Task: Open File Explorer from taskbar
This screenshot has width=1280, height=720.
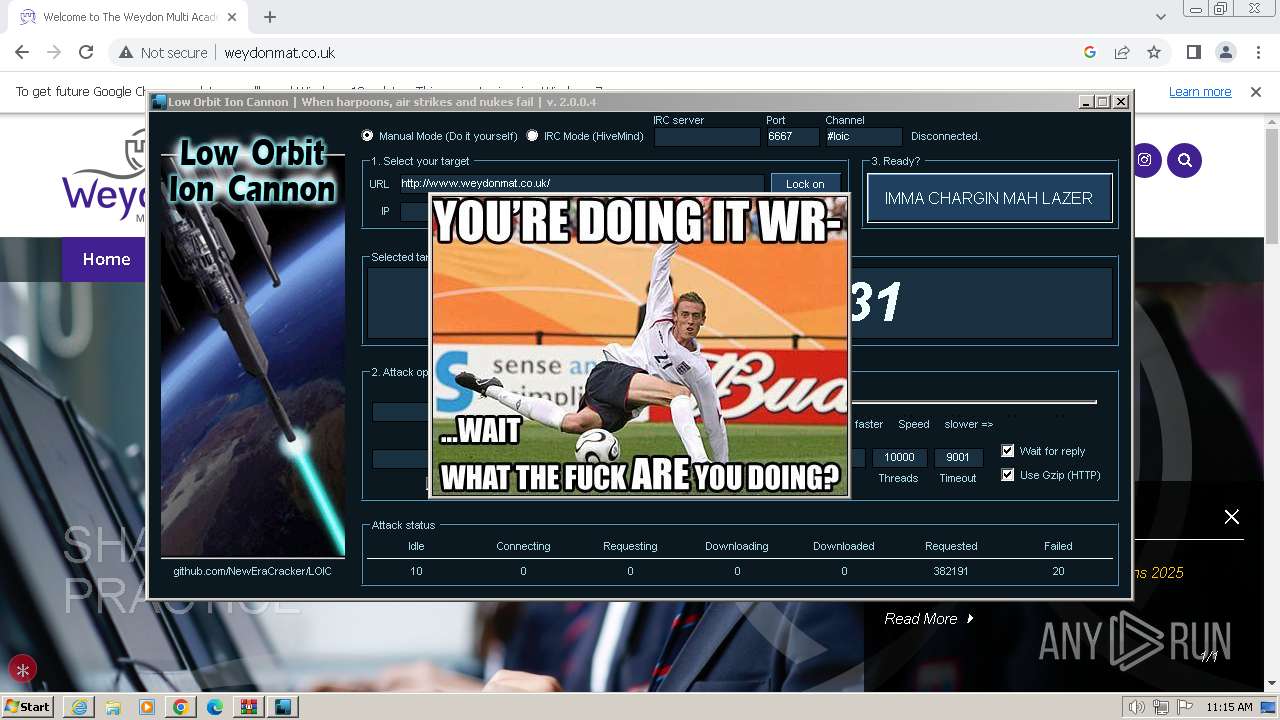Action: (113, 707)
